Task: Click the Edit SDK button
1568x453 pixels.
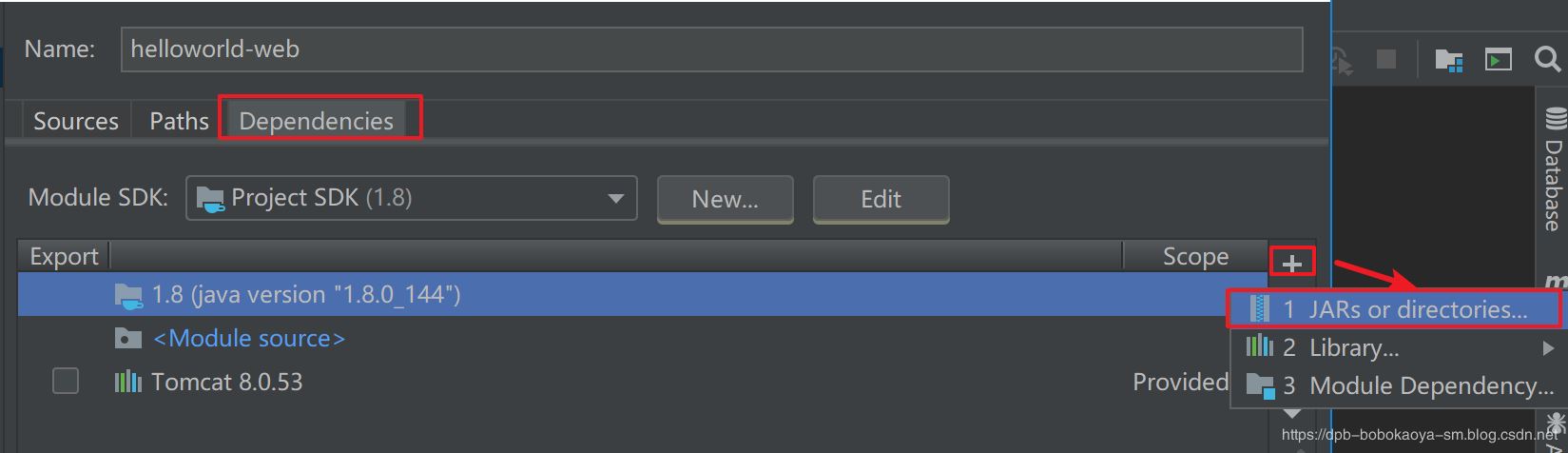Action: [881, 199]
